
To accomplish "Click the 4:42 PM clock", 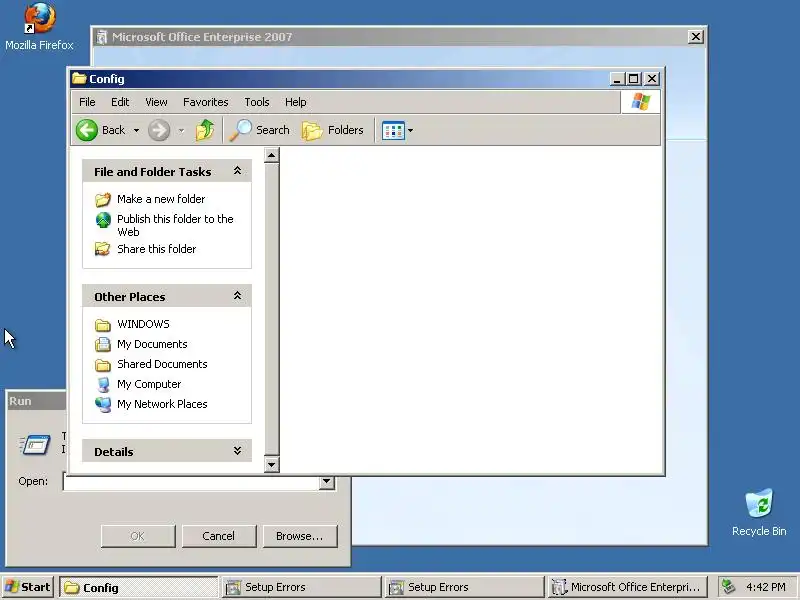I will [x=766, y=587].
